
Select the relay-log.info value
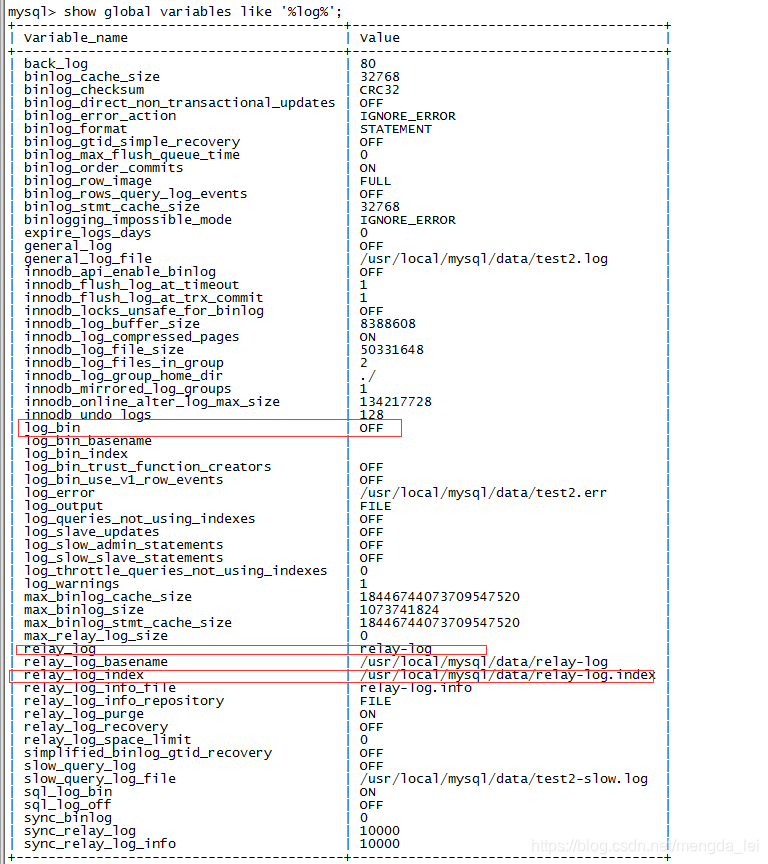tap(416, 688)
